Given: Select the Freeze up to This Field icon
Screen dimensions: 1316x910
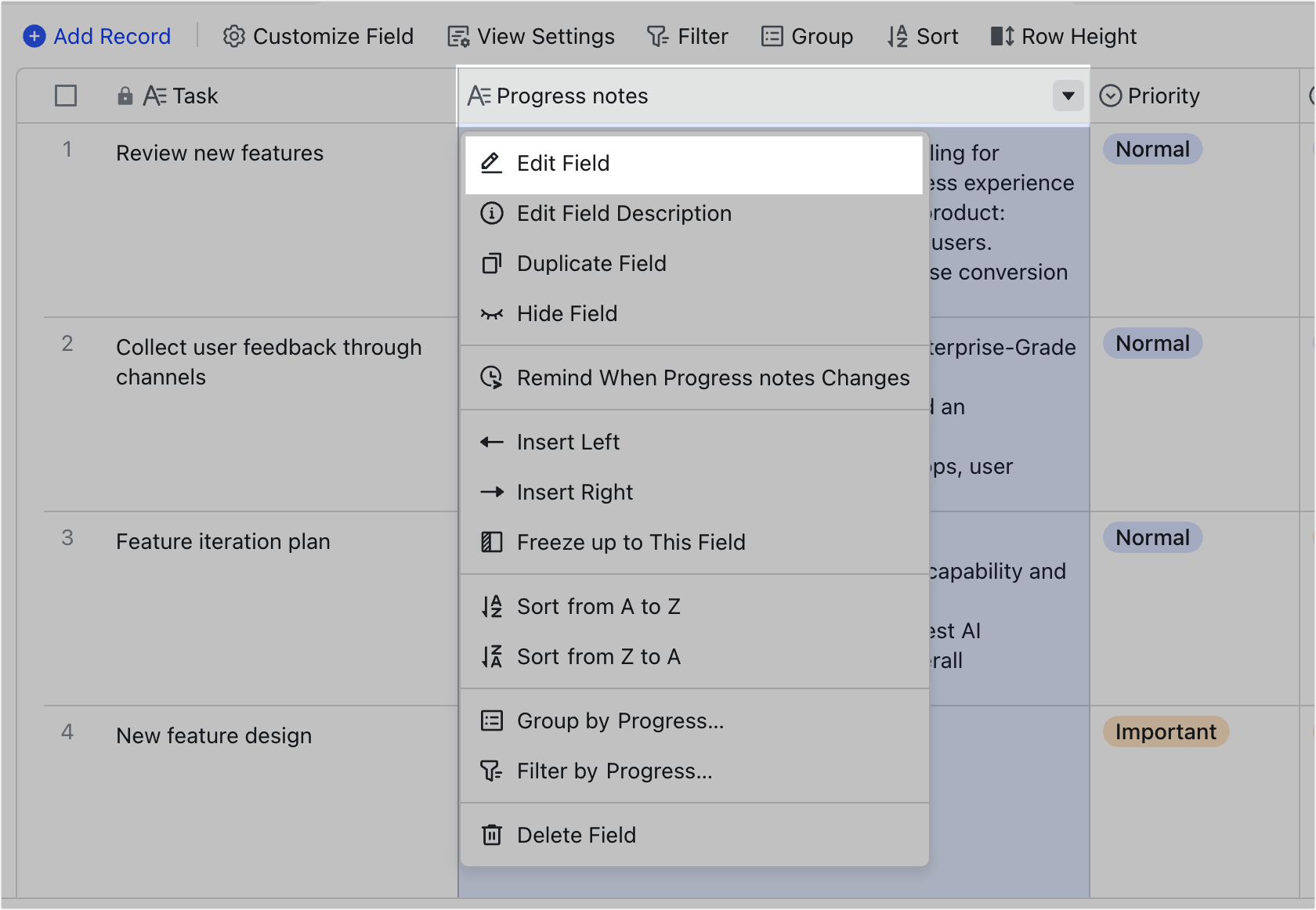Looking at the screenshot, I should [x=491, y=542].
